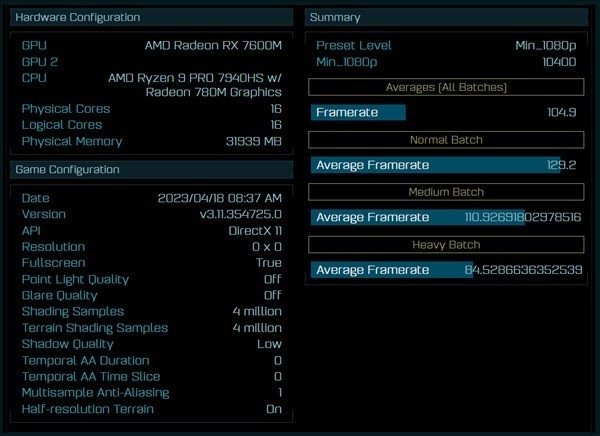Click the Fullscreen value True
The width and height of the screenshot is (600, 436).
[x=269, y=263]
